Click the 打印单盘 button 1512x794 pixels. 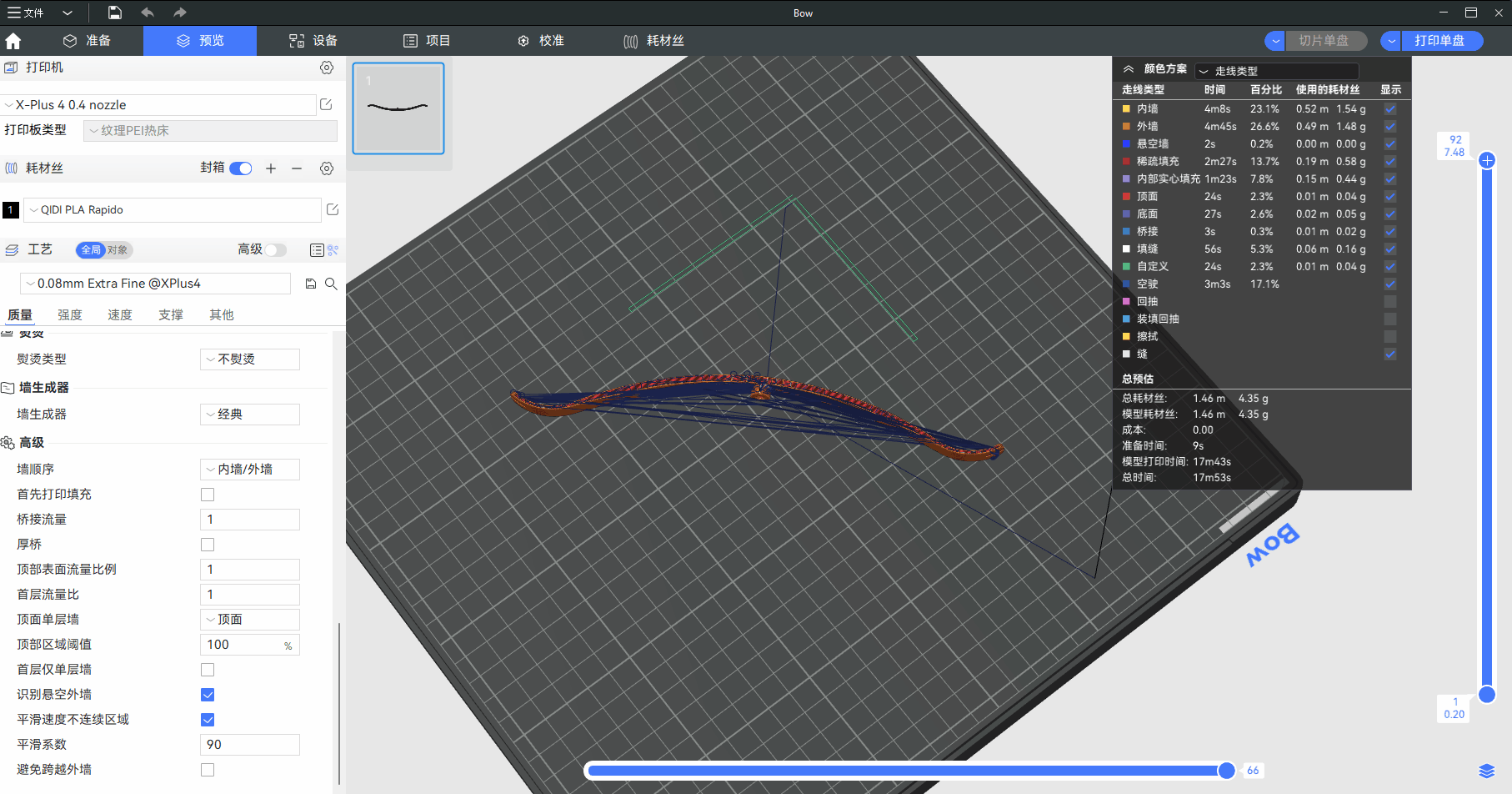[1439, 41]
